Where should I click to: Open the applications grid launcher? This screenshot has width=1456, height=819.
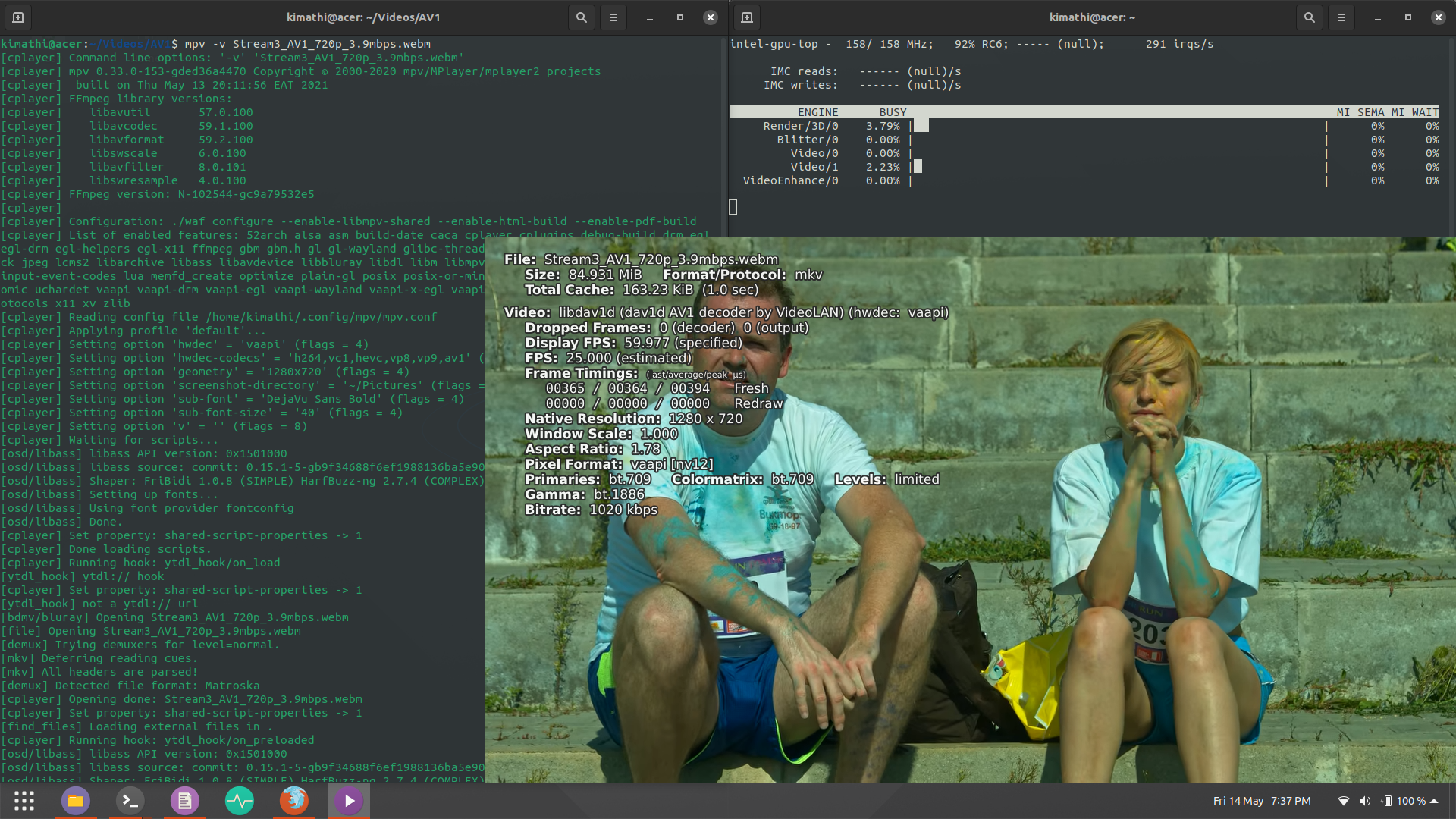click(x=24, y=800)
